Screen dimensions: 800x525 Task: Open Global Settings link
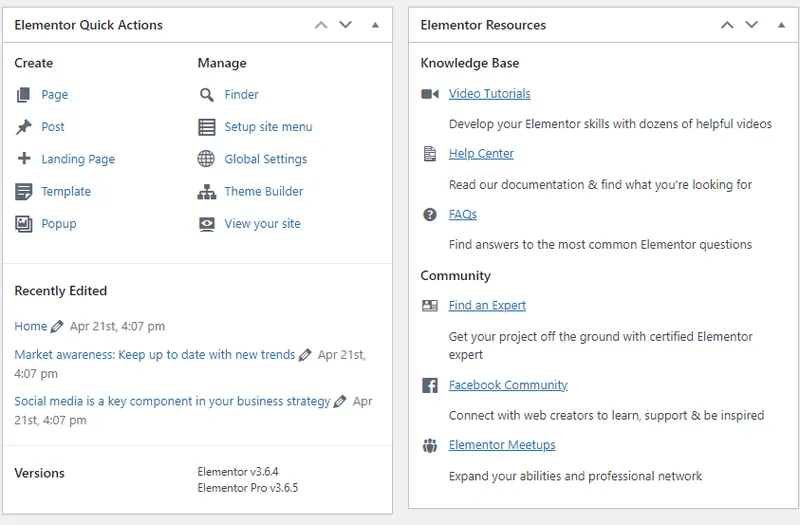pos(266,159)
